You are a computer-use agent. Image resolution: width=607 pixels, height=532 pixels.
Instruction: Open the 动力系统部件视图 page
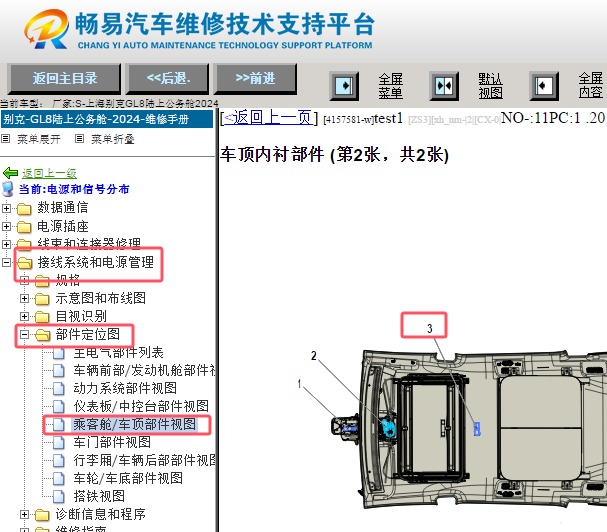coord(125,388)
